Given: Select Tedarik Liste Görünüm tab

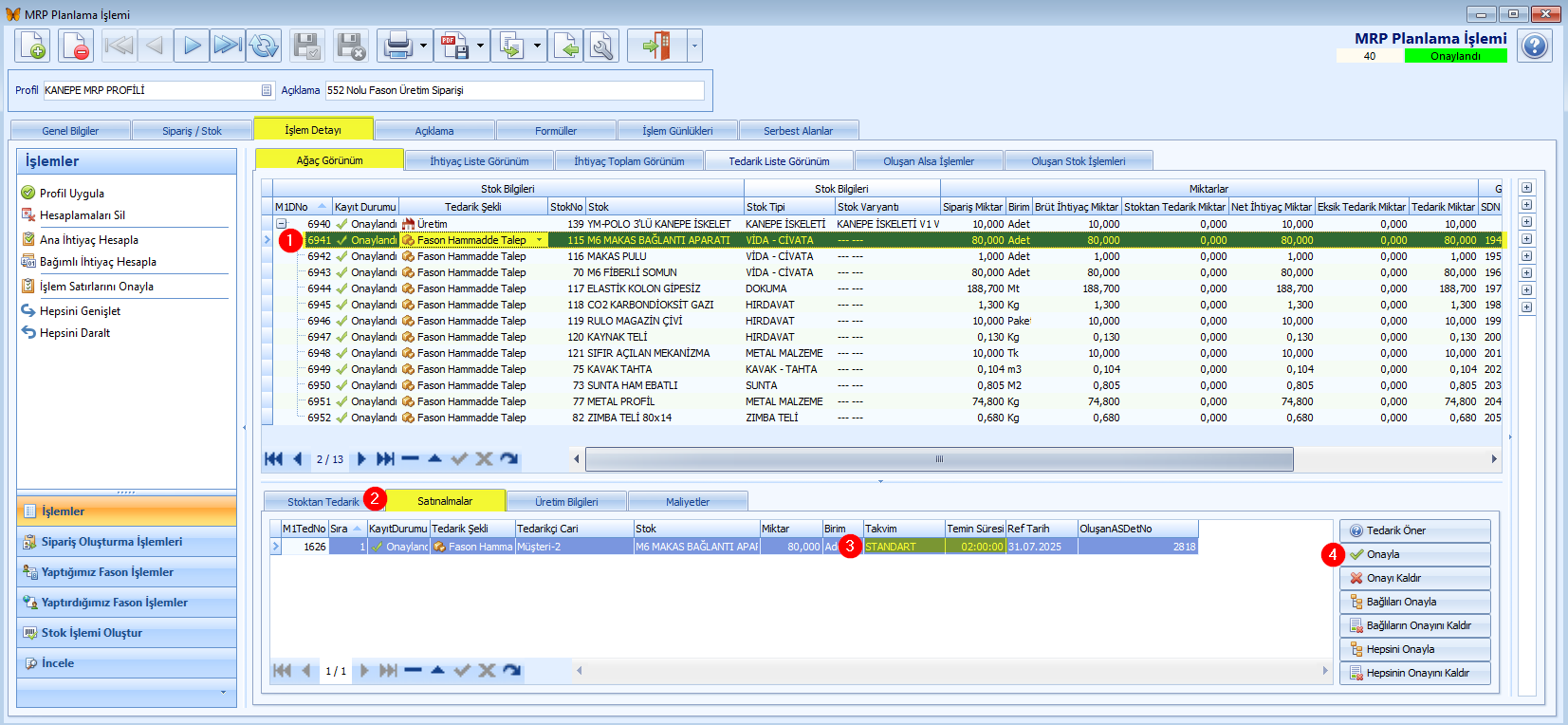Looking at the screenshot, I should pos(779,161).
